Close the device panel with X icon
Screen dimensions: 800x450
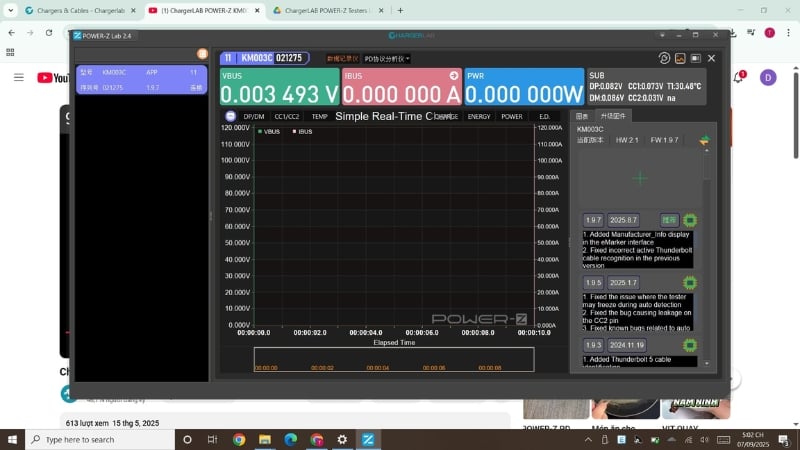click(x=711, y=58)
